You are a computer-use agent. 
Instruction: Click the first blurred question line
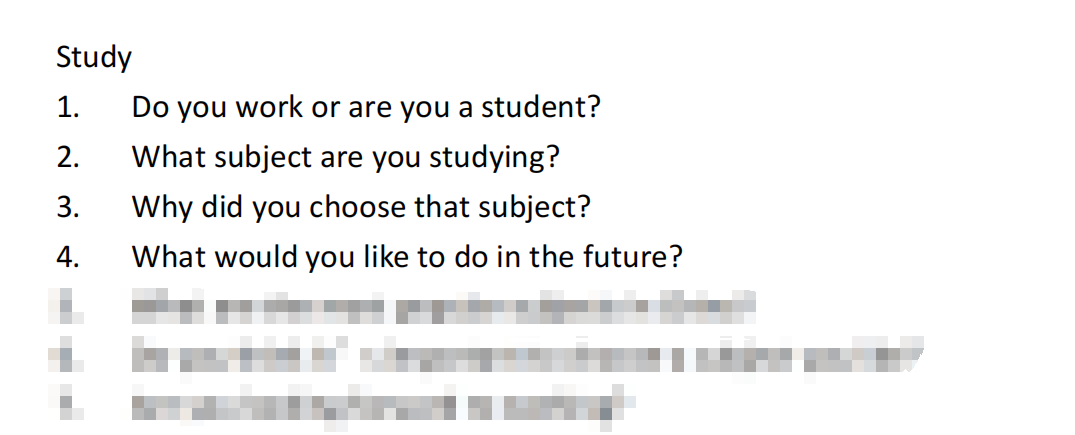click(443, 307)
